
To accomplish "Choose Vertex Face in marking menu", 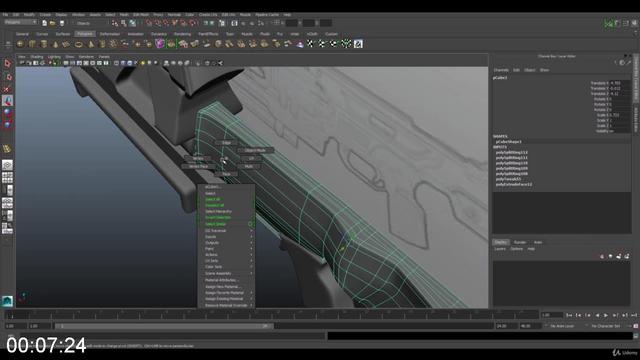I will click(x=198, y=167).
